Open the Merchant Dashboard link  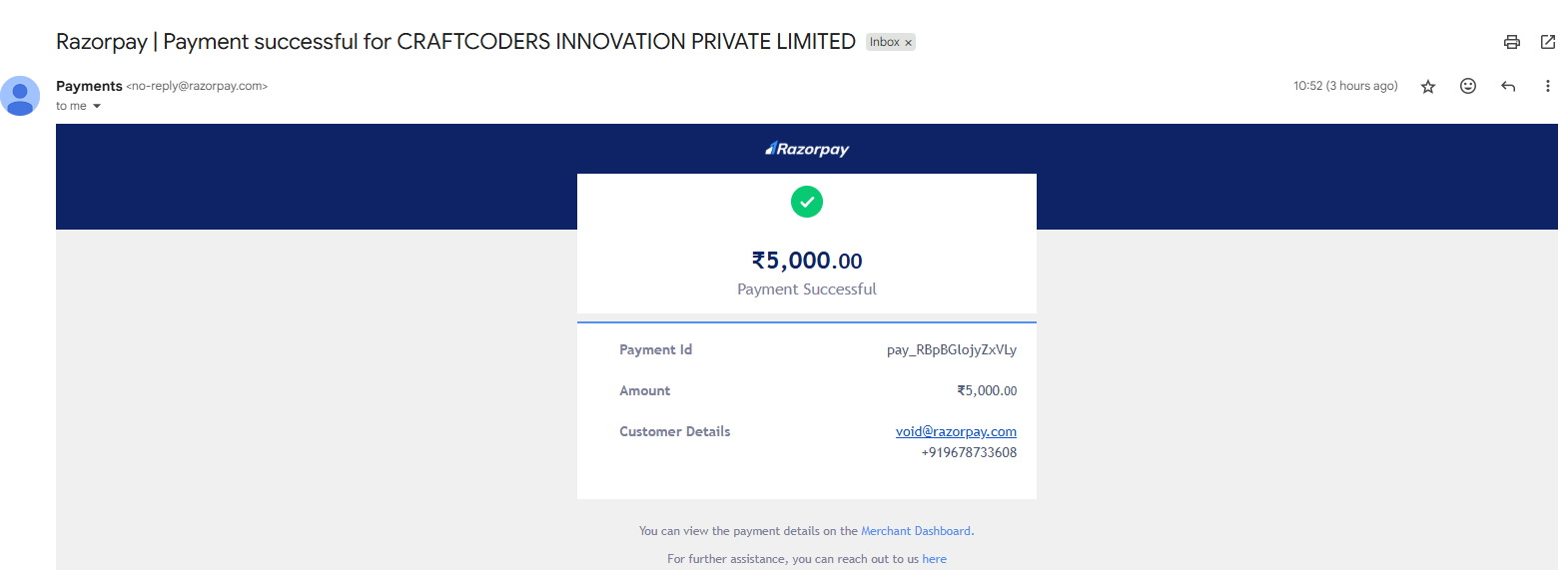[916, 531]
